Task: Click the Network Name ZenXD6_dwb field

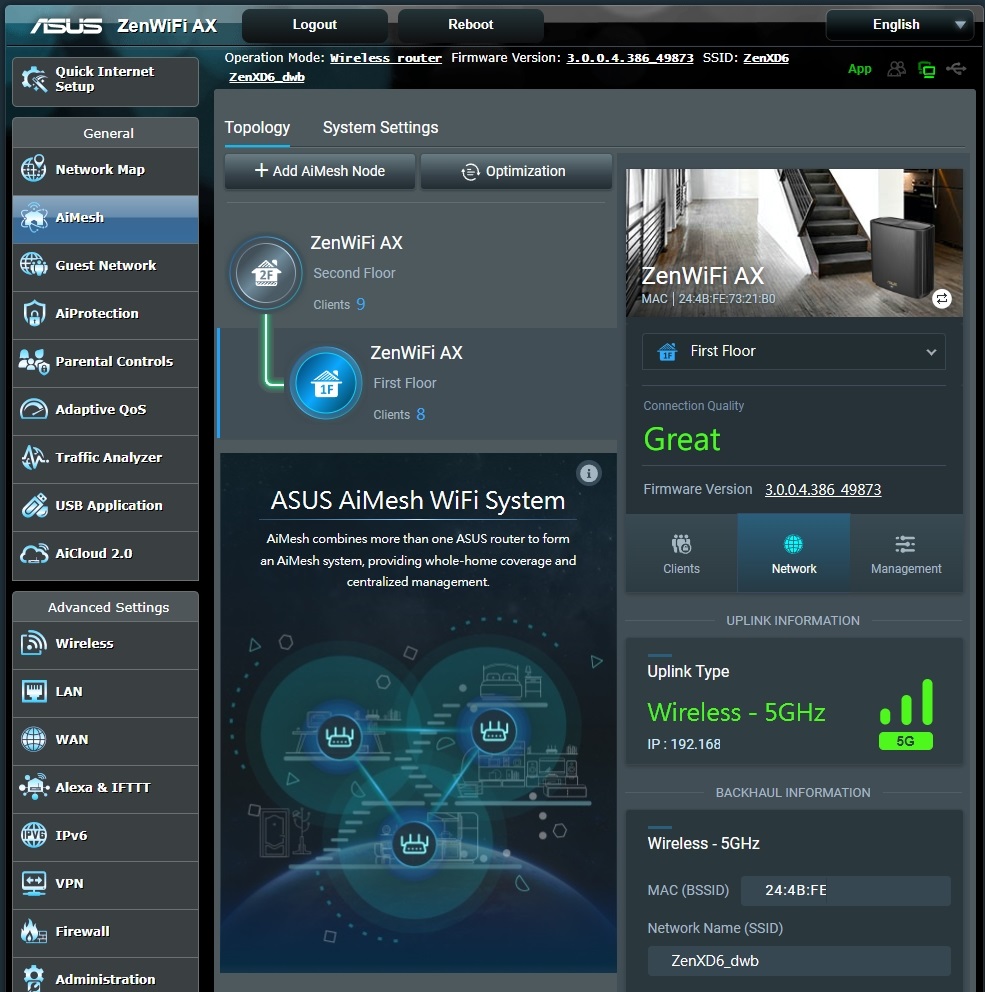Action: pyautogui.click(x=799, y=960)
